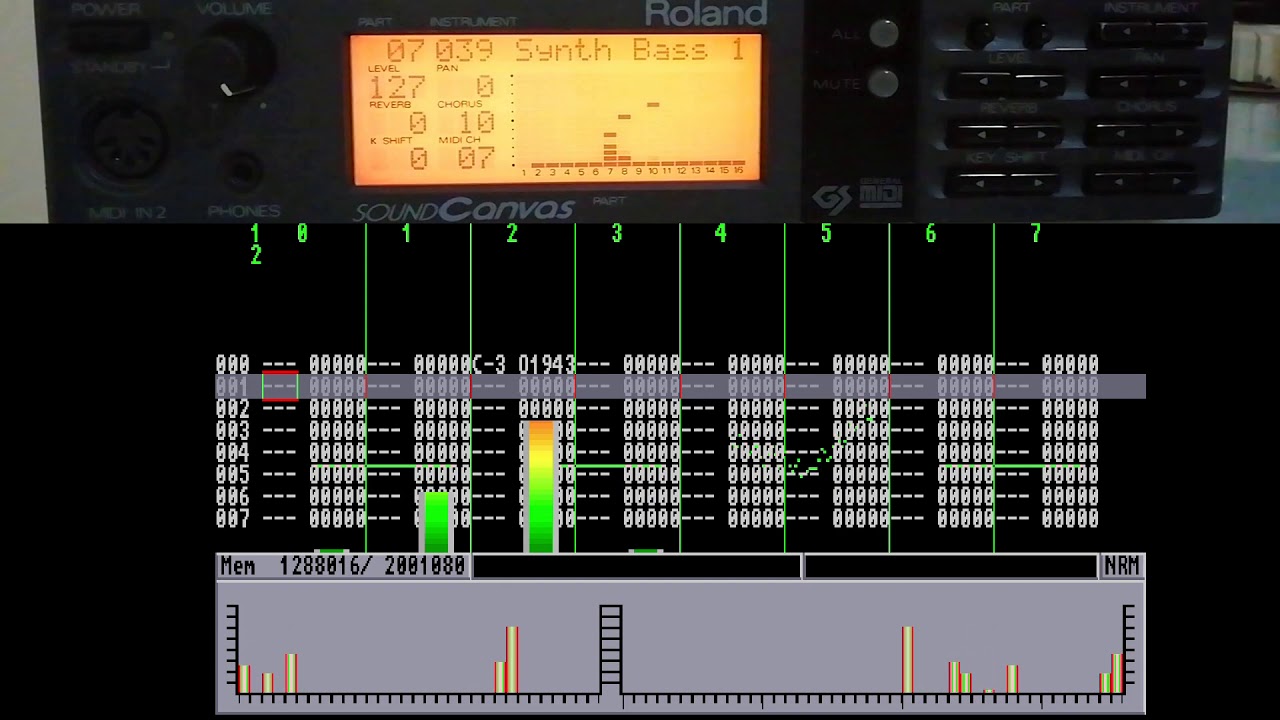1280x720 pixels.
Task: Select pattern row 007
Action: [x=657, y=518]
